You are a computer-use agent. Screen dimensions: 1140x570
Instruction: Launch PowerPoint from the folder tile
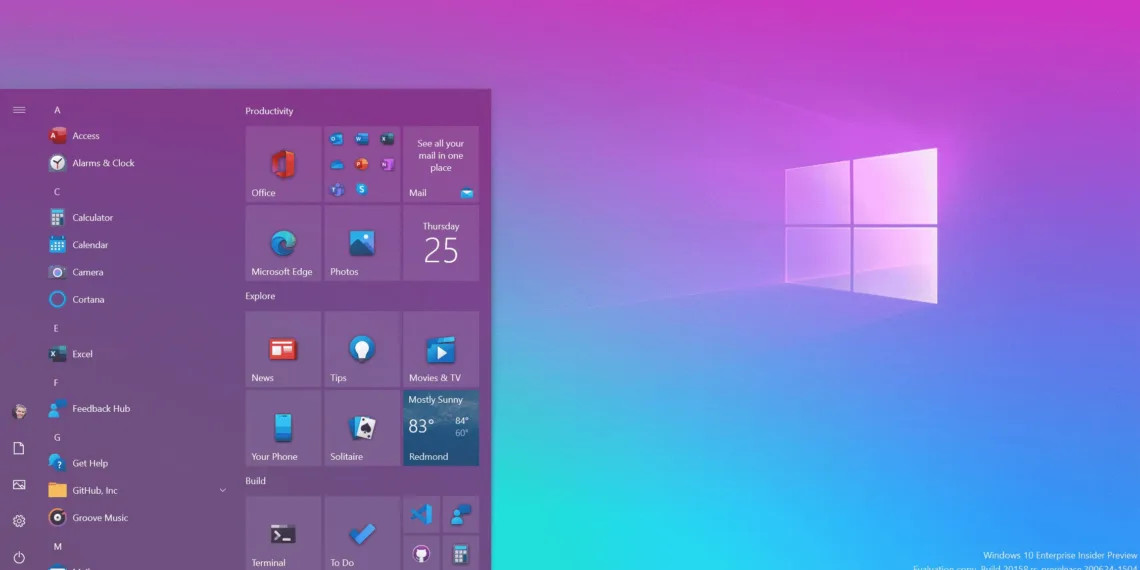pos(362,164)
